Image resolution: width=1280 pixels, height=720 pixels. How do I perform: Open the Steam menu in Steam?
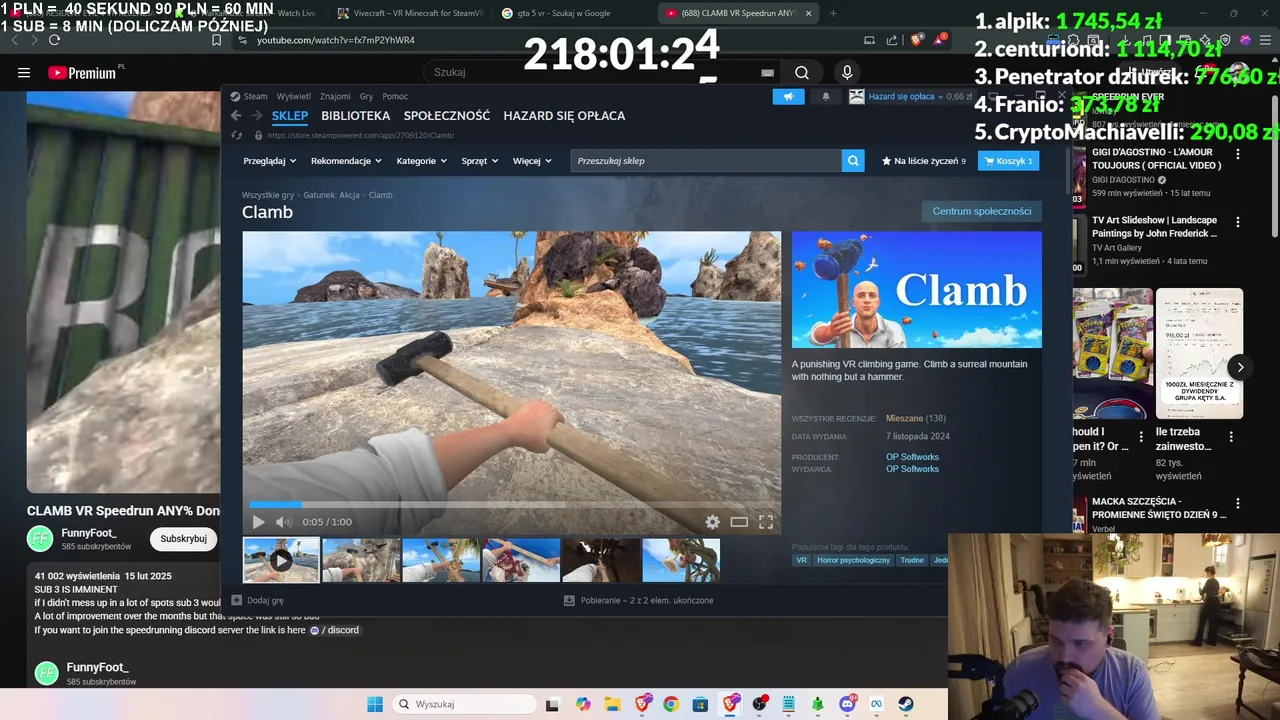(x=256, y=96)
